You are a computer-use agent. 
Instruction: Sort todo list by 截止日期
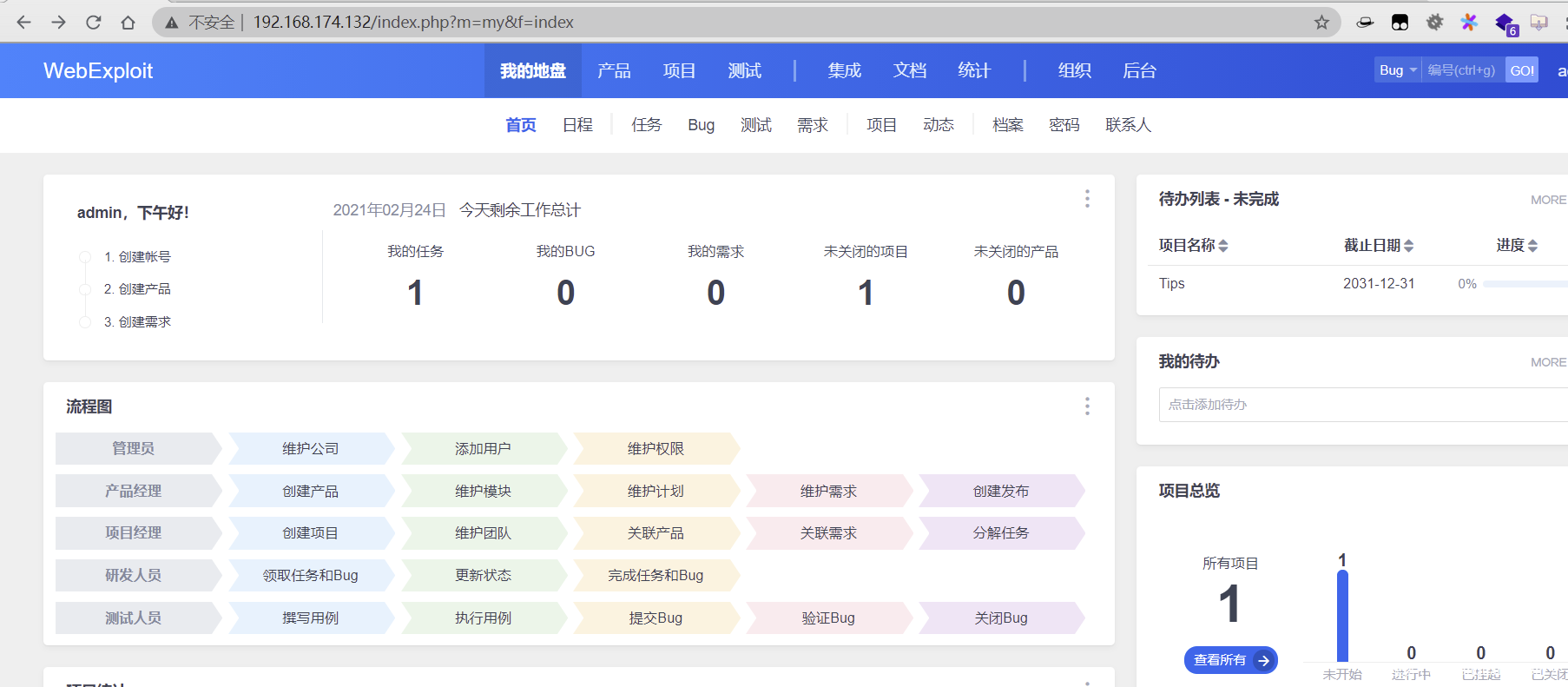[1378, 246]
